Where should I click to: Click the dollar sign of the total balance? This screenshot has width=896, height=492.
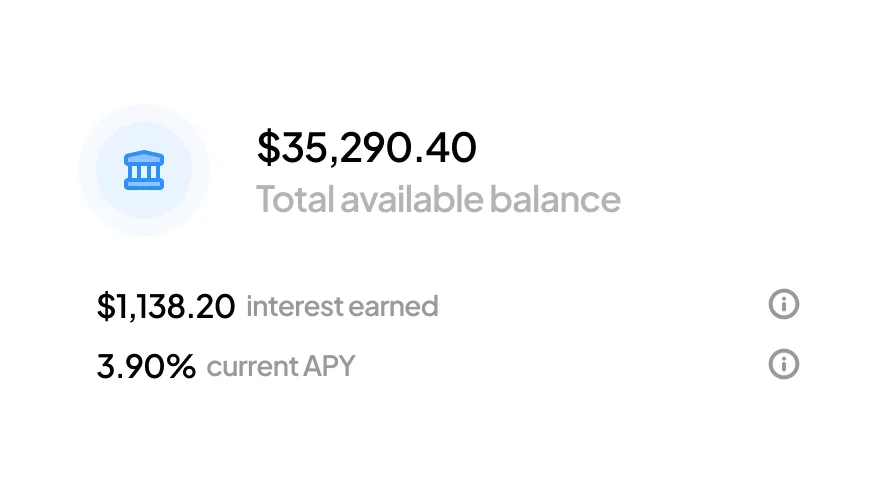(268, 148)
